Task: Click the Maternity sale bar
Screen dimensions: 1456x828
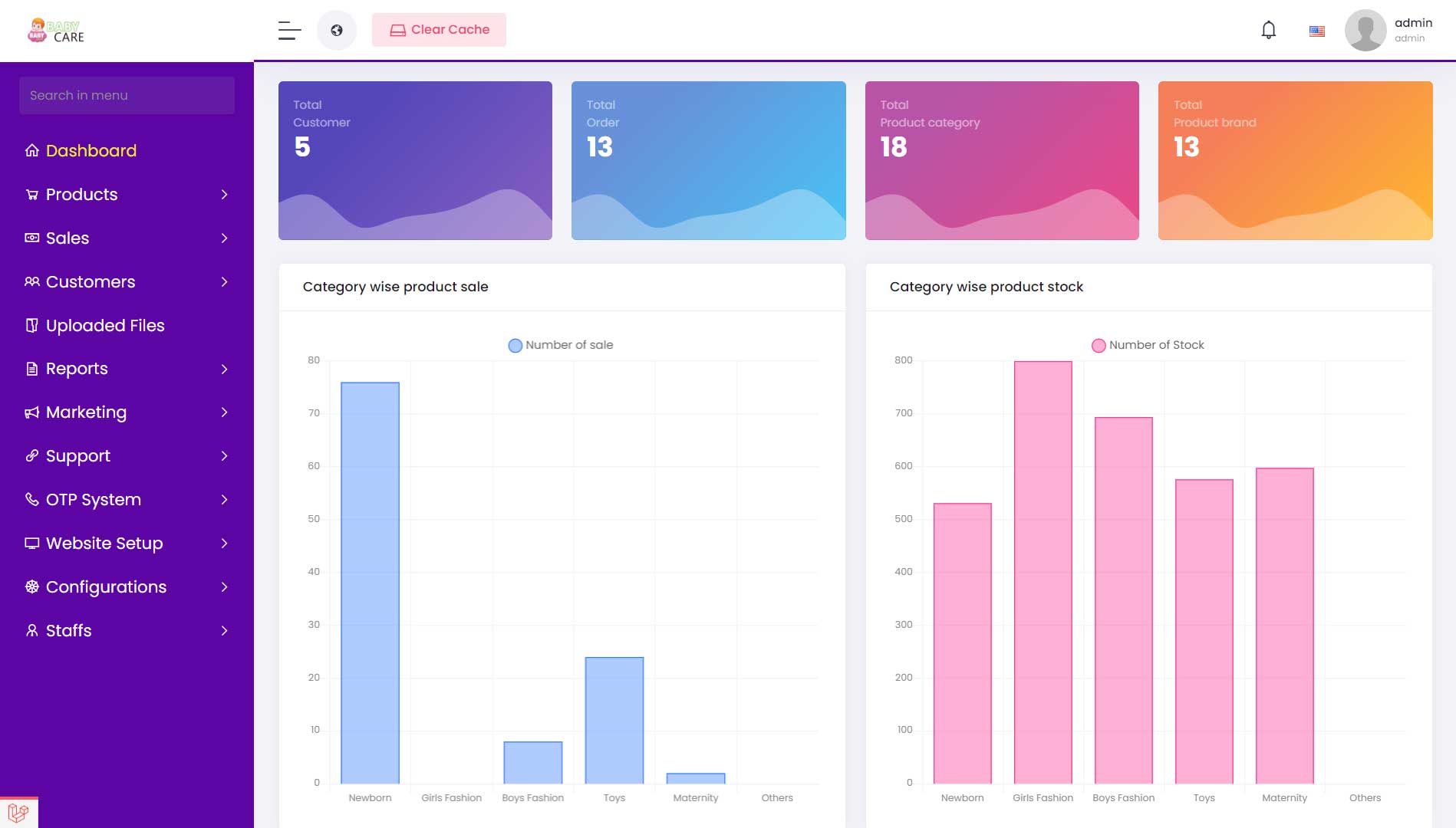Action: pos(696,778)
